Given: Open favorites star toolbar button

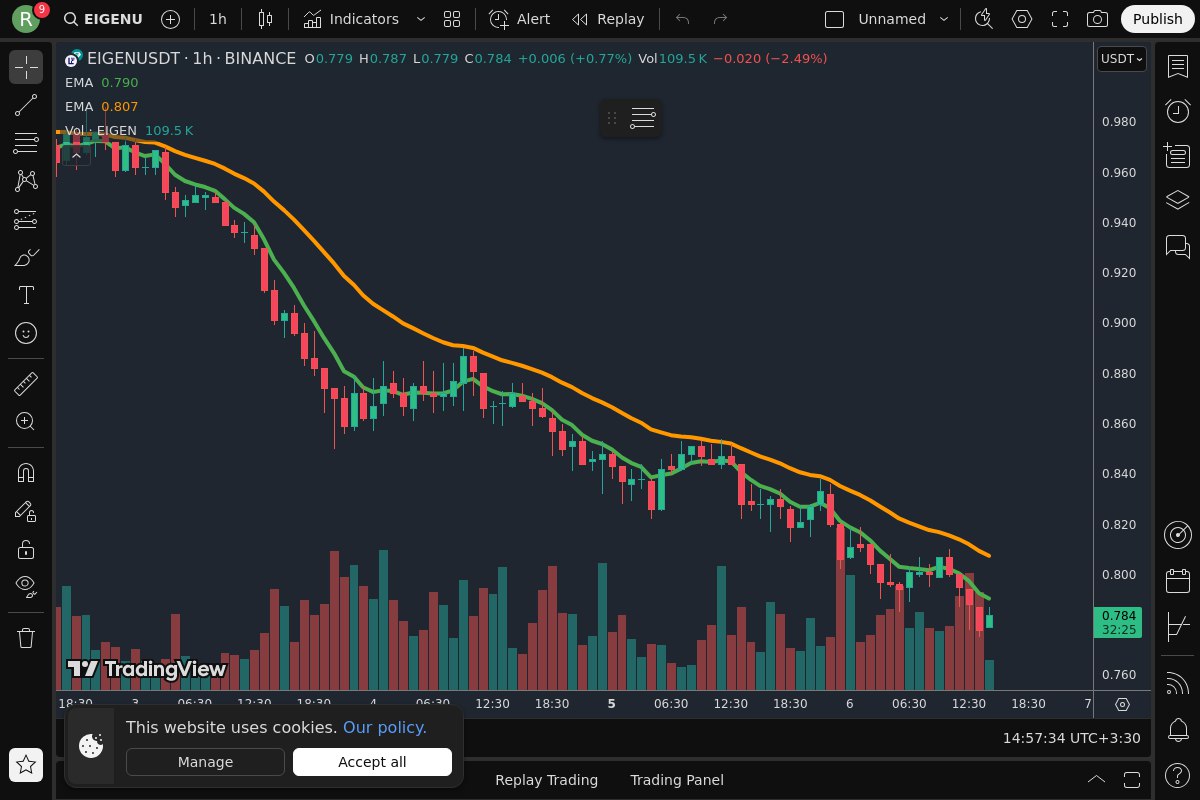Looking at the screenshot, I should [x=26, y=765].
